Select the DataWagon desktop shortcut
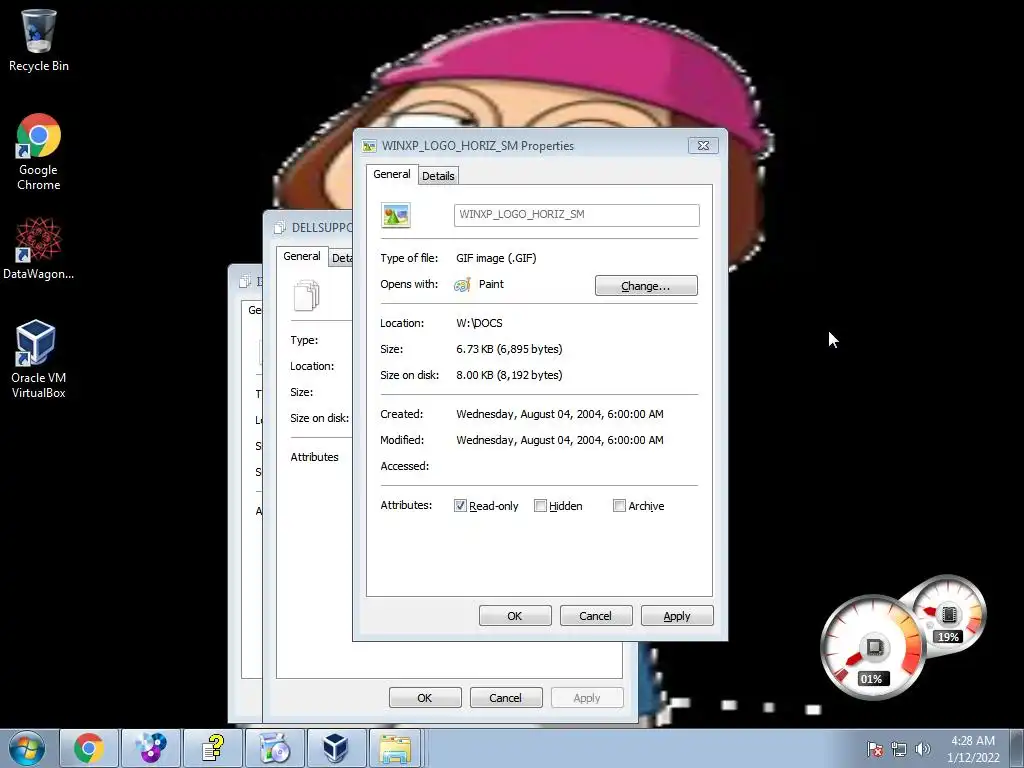 39,248
